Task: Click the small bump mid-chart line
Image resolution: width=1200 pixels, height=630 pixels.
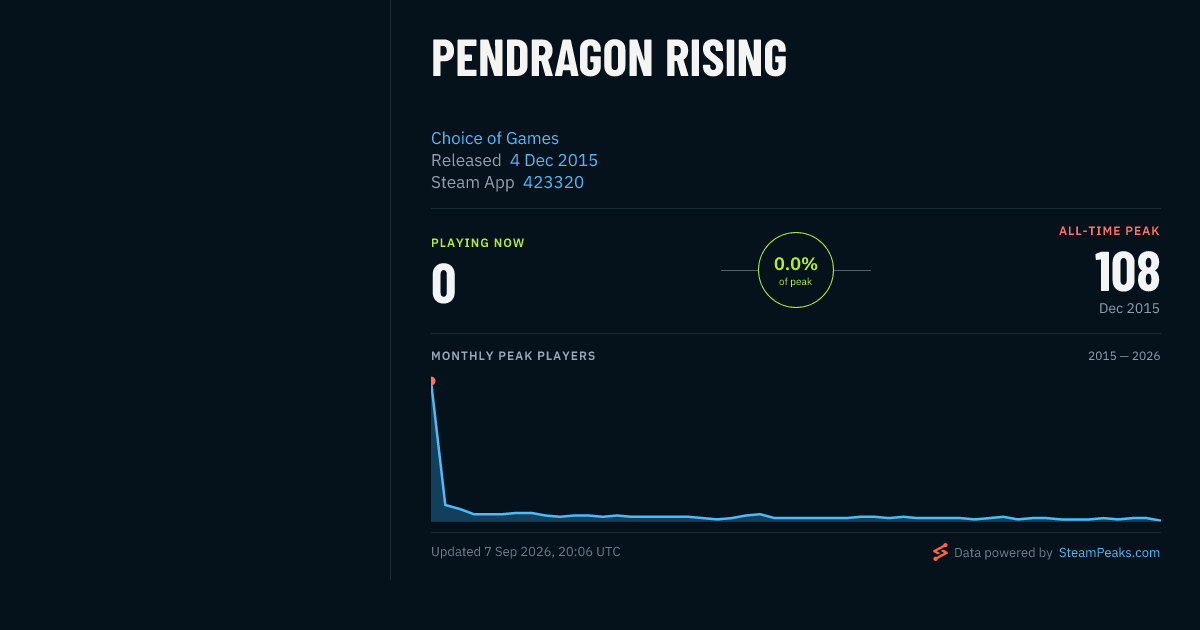Action: (760, 514)
